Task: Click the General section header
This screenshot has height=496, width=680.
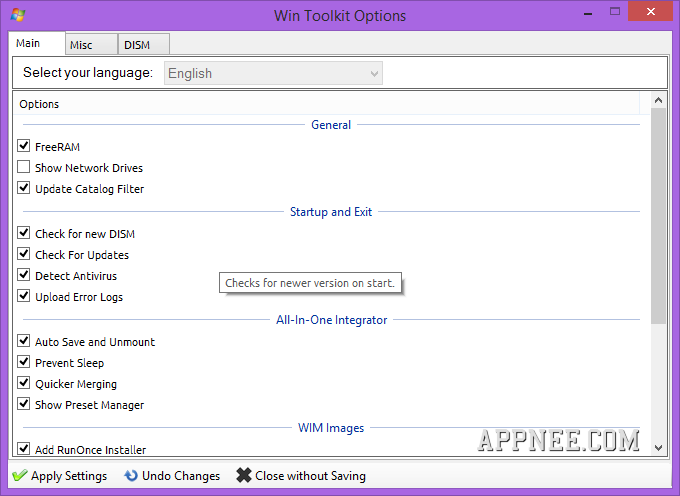Action: (x=331, y=125)
